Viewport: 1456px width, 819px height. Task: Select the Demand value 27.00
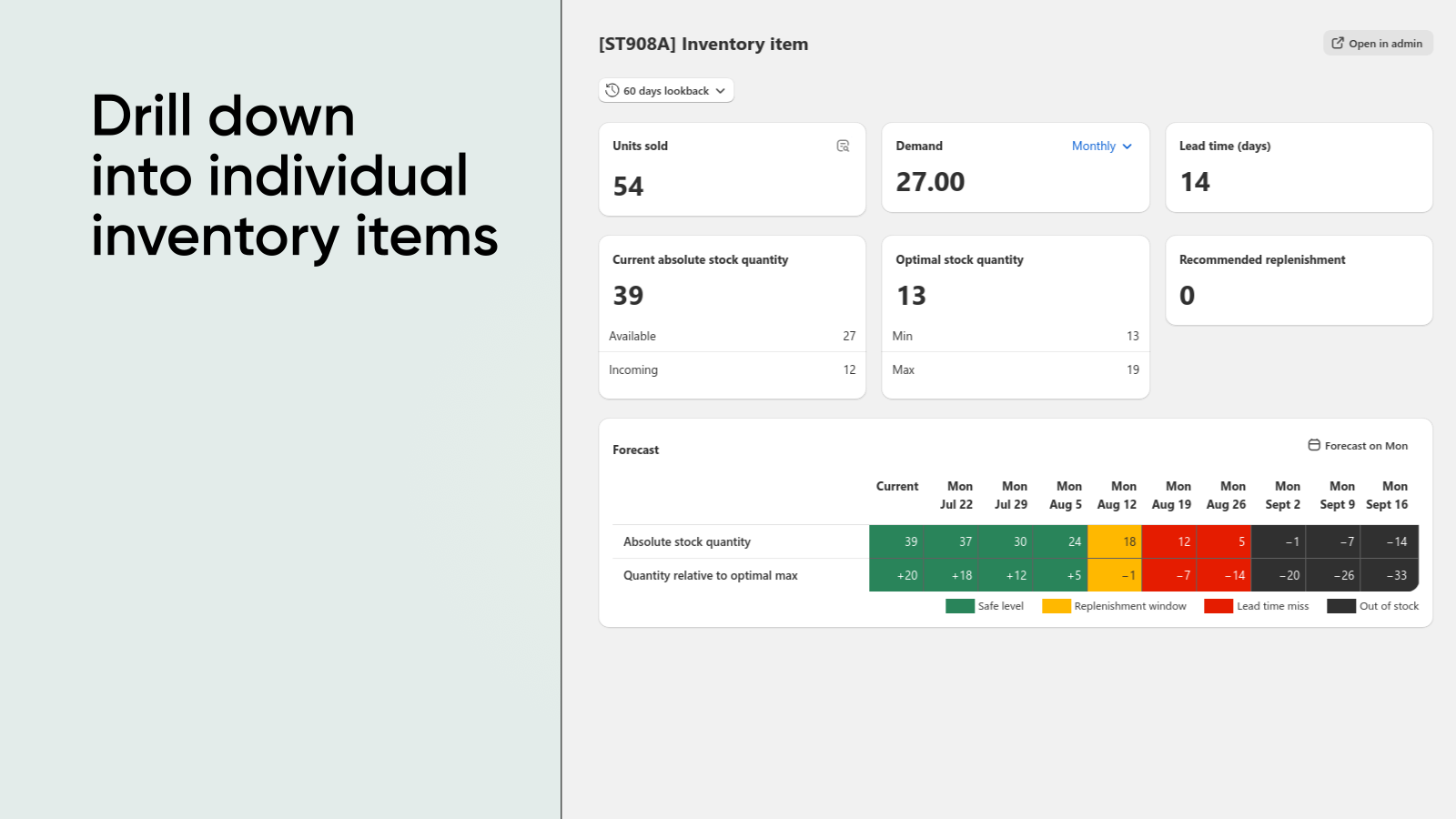930,182
